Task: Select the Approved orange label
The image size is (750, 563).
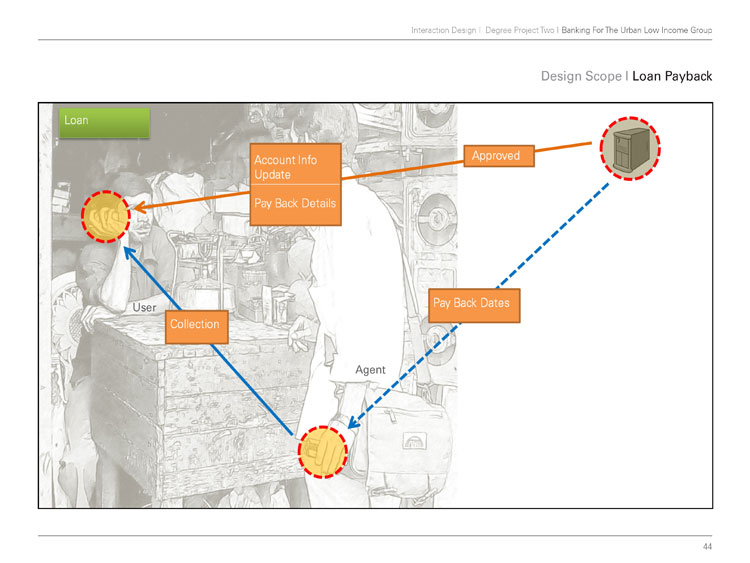Action: tap(499, 156)
